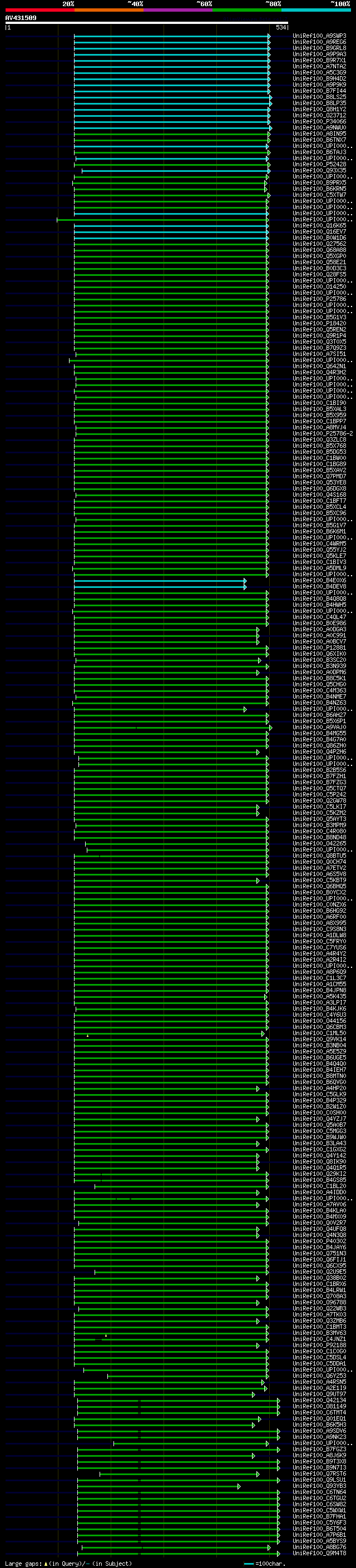Viewport: 356px width, 1568px height.
Task: Click label UniRef100_B9H4D2
Action: tap(319, 78)
